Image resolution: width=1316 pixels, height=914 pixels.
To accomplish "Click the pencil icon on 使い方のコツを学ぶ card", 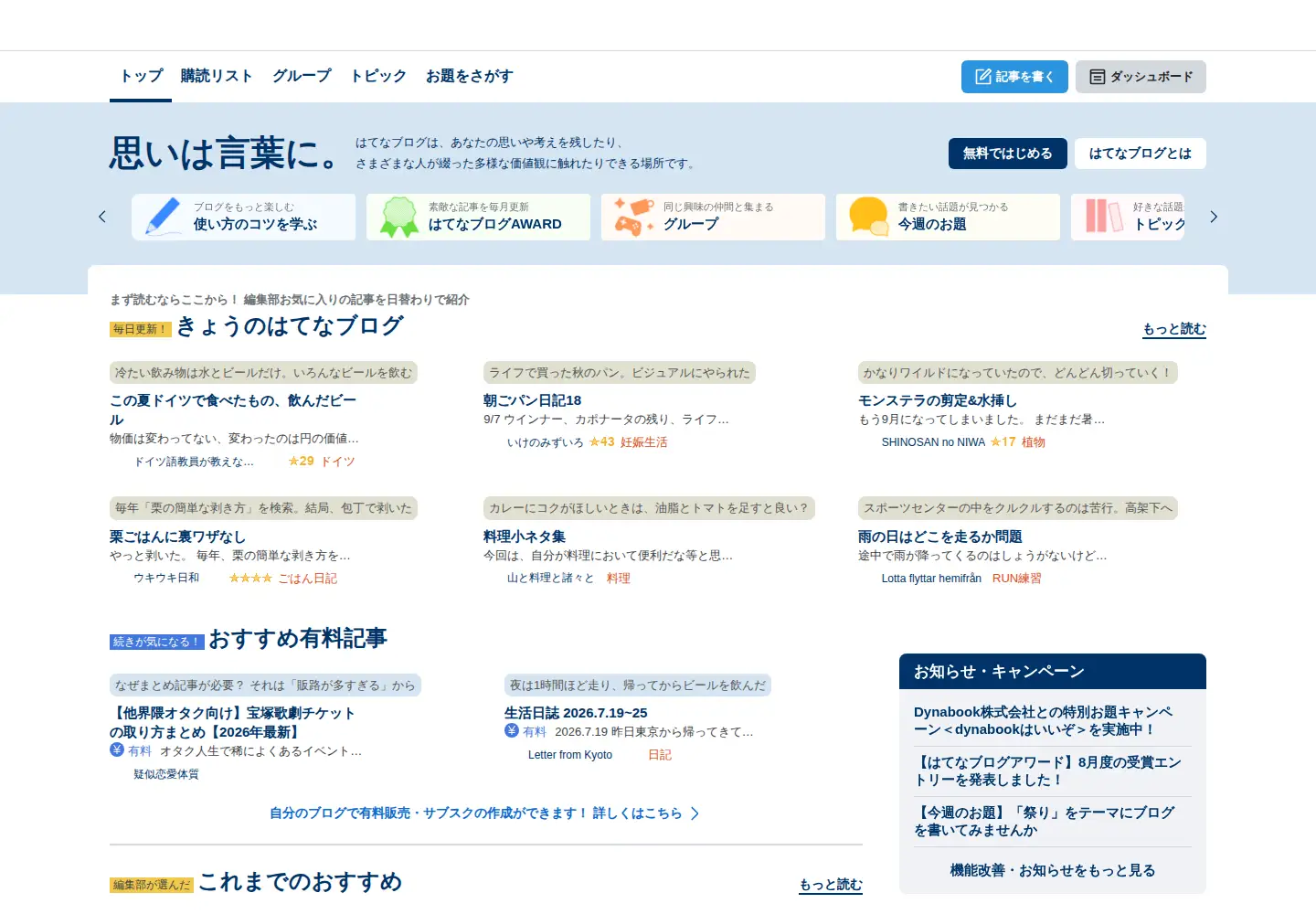I will point(163,217).
